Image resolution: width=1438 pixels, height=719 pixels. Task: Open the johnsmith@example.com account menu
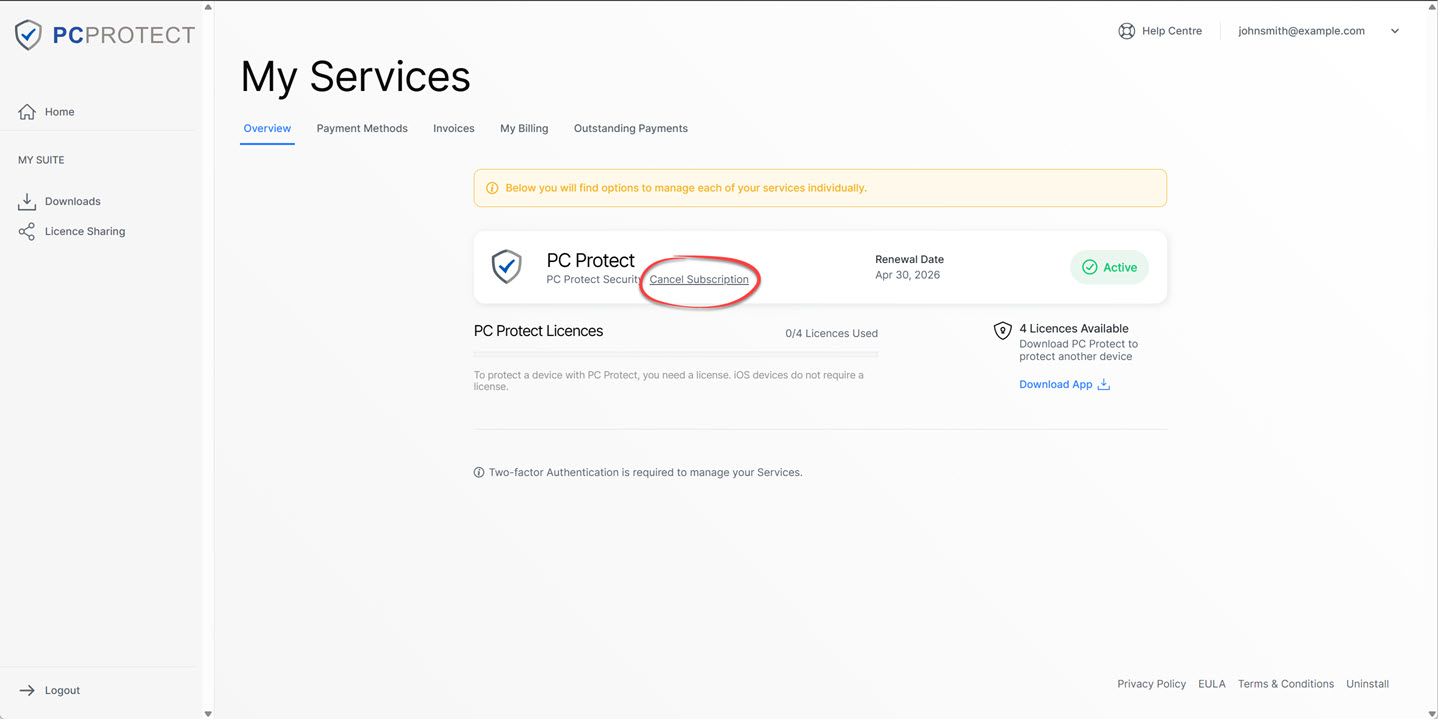coord(1301,31)
